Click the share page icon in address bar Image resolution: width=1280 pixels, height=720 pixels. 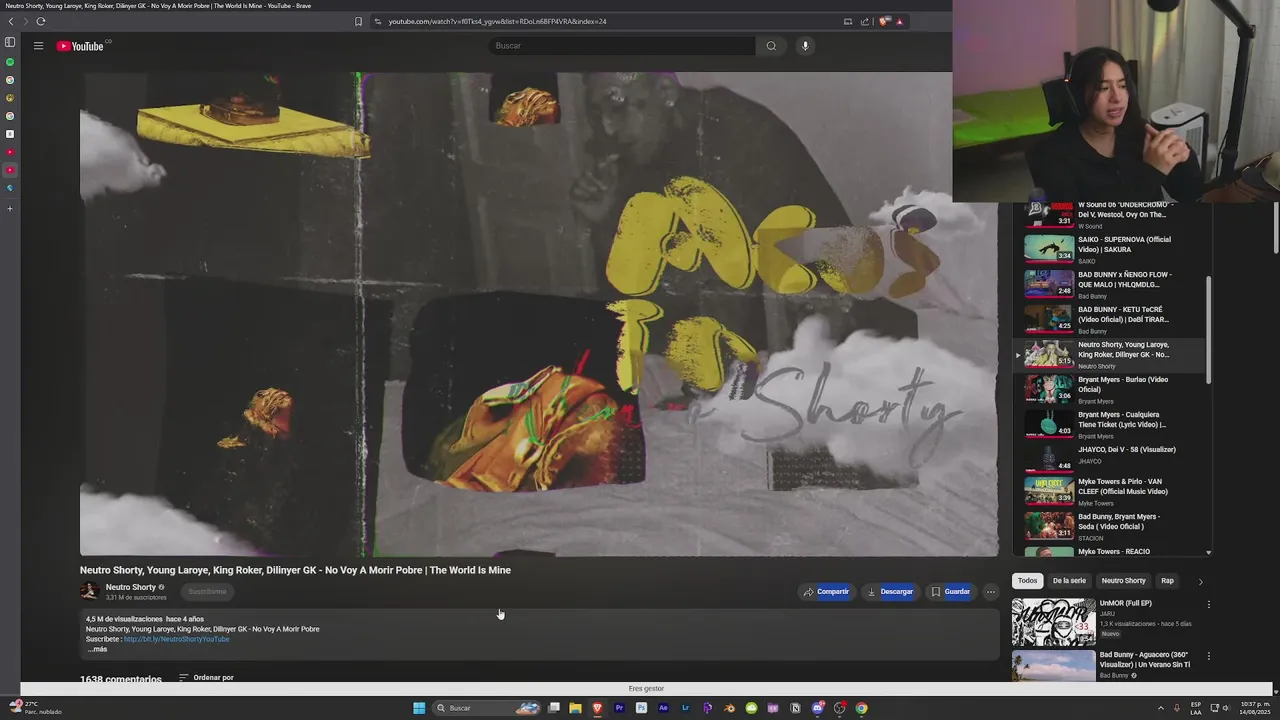click(x=865, y=21)
